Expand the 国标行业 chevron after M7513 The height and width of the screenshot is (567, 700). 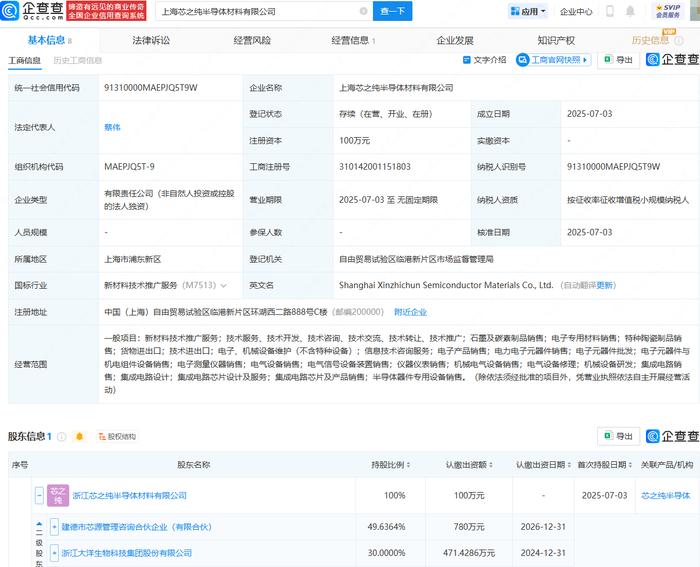tap(224, 285)
